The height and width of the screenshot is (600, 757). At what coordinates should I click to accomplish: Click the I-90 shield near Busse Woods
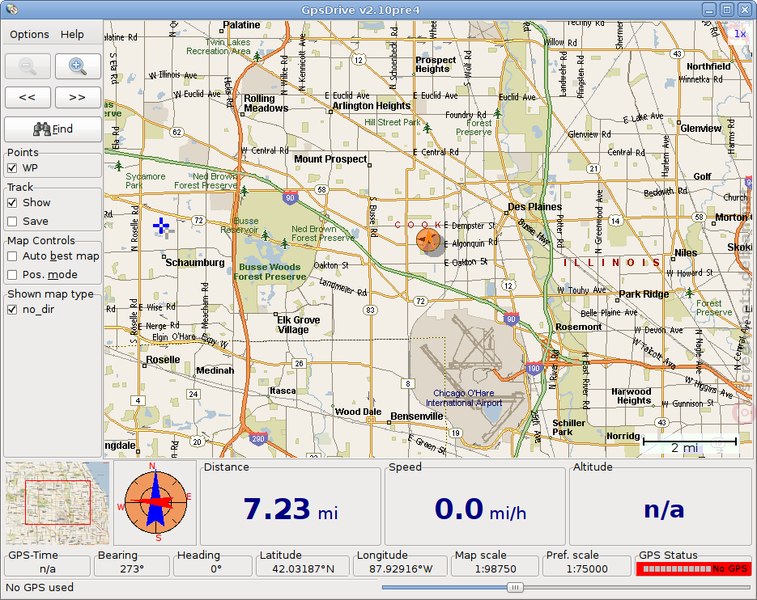pyautogui.click(x=290, y=197)
